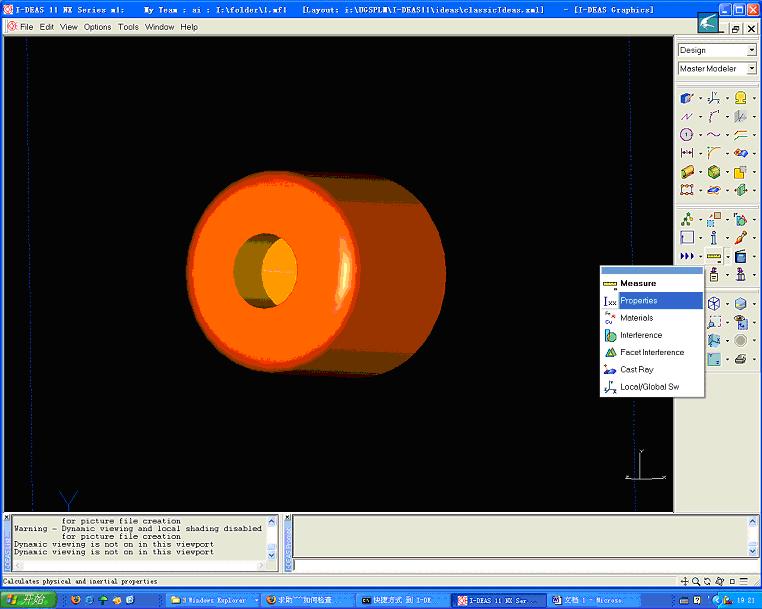The width and height of the screenshot is (762, 609).
Task: Click the boundary points rectangle icon
Action: (687, 190)
